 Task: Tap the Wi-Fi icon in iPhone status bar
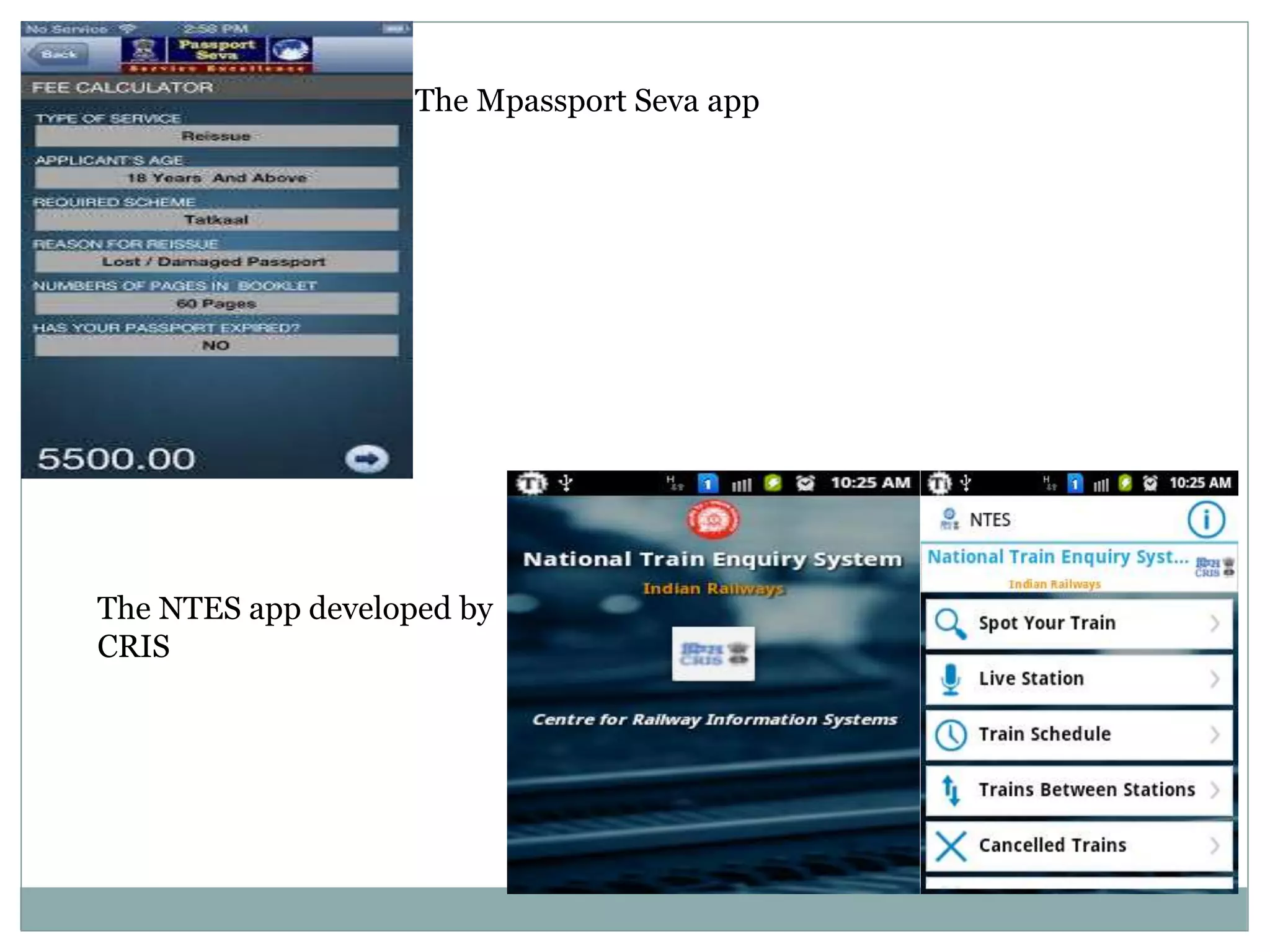coord(128,29)
